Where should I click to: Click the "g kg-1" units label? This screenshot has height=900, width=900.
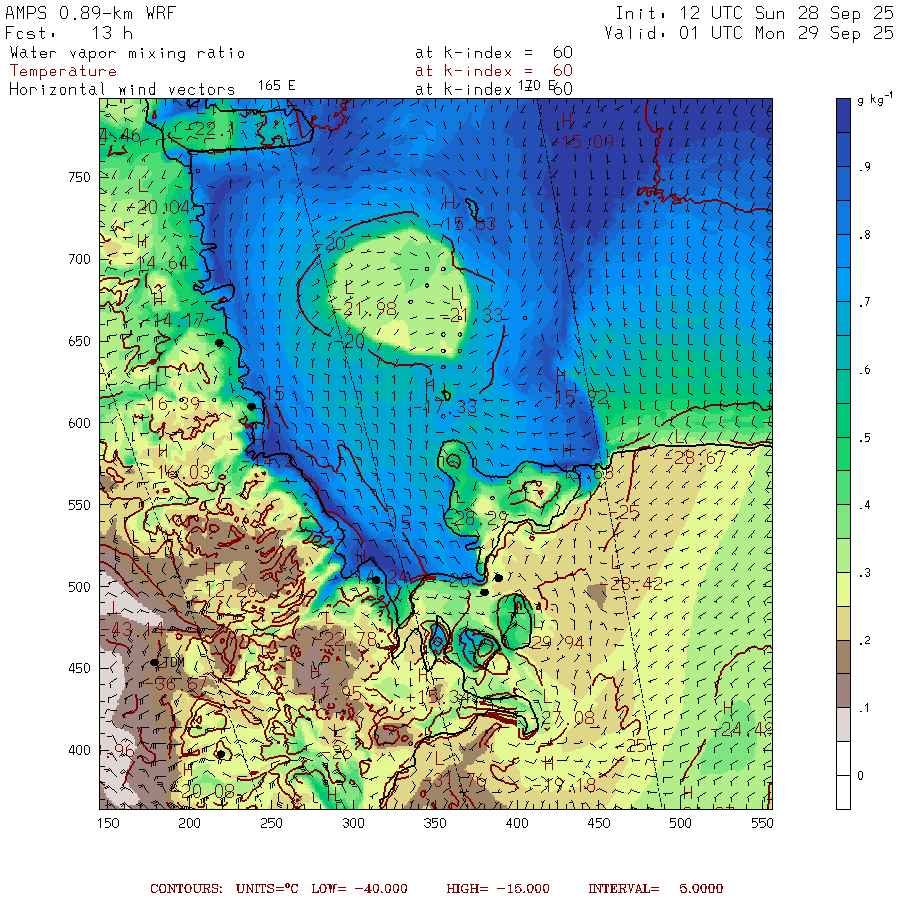tap(874, 102)
